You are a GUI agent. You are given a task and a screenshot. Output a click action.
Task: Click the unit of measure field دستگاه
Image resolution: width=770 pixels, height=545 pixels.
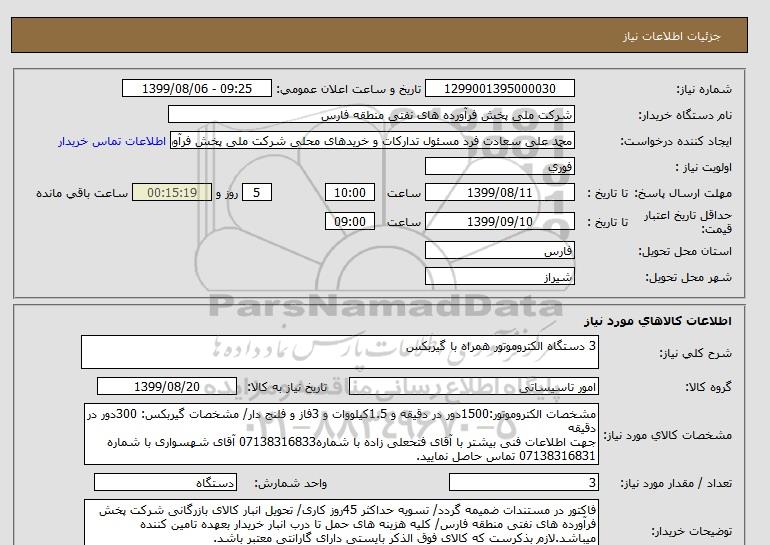(x=165, y=483)
